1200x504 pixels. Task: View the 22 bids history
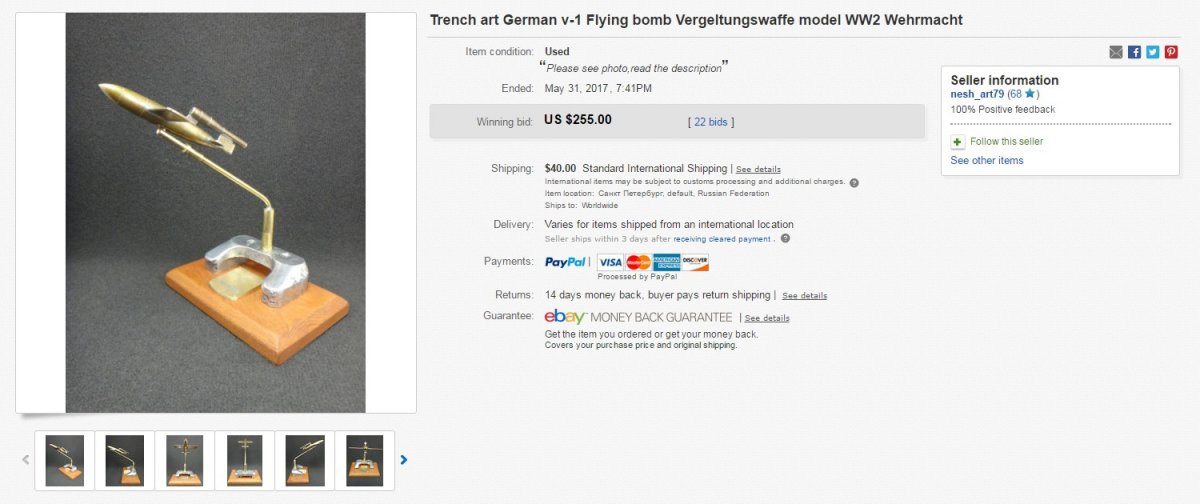[x=711, y=122]
